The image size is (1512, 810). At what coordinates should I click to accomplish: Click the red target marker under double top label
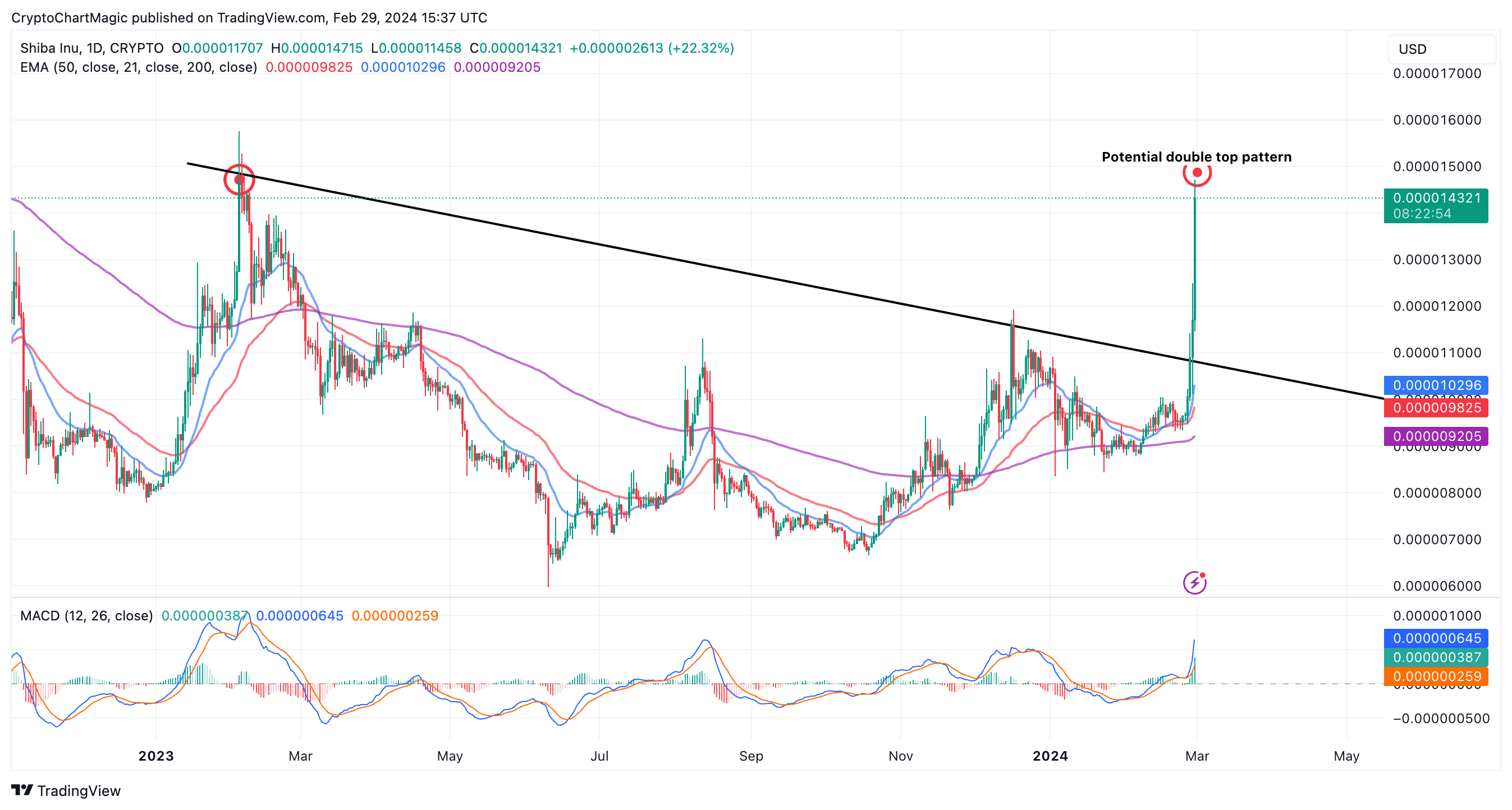click(1197, 172)
